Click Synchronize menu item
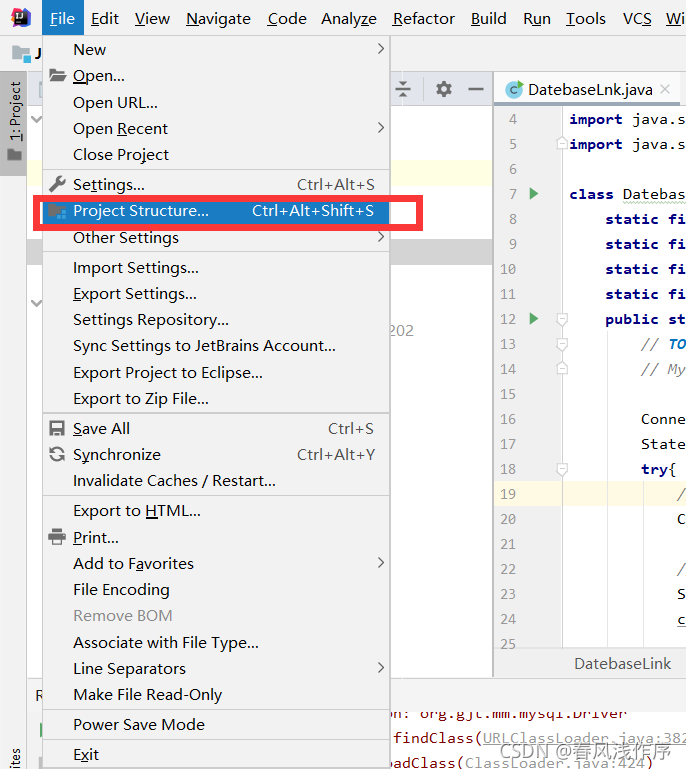Screen dimensions: 686x769 point(216,455)
